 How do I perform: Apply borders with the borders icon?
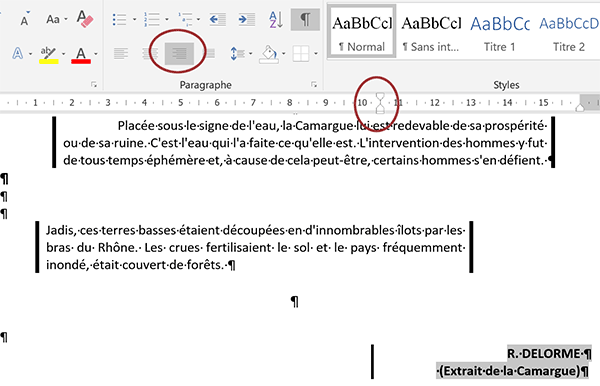point(301,54)
